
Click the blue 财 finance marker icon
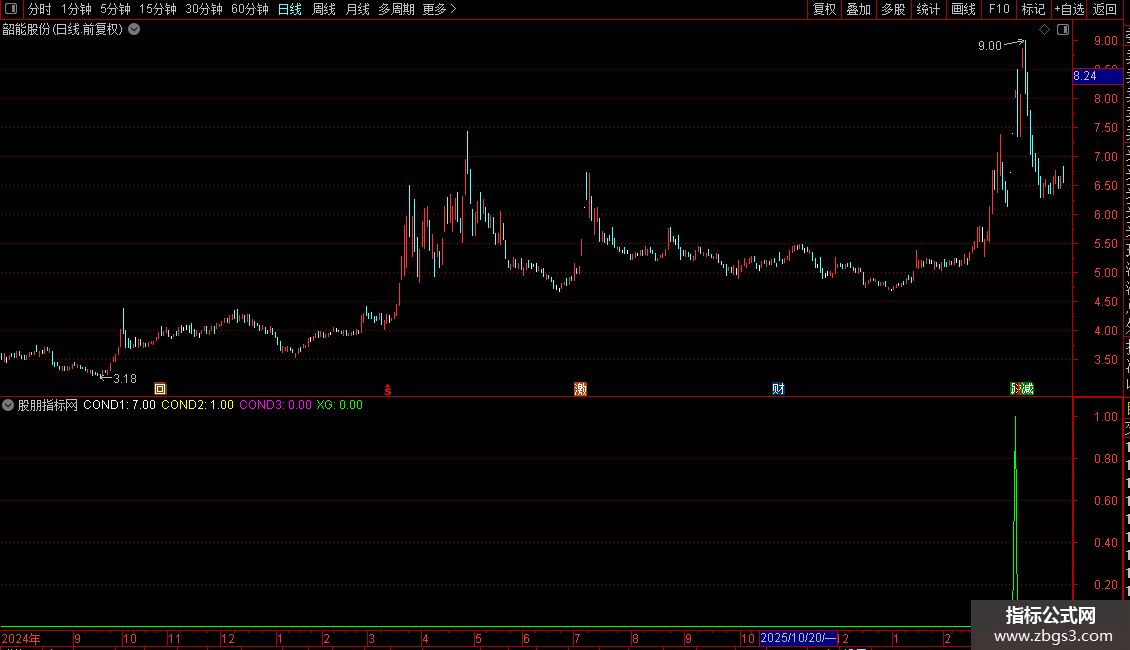pos(778,389)
